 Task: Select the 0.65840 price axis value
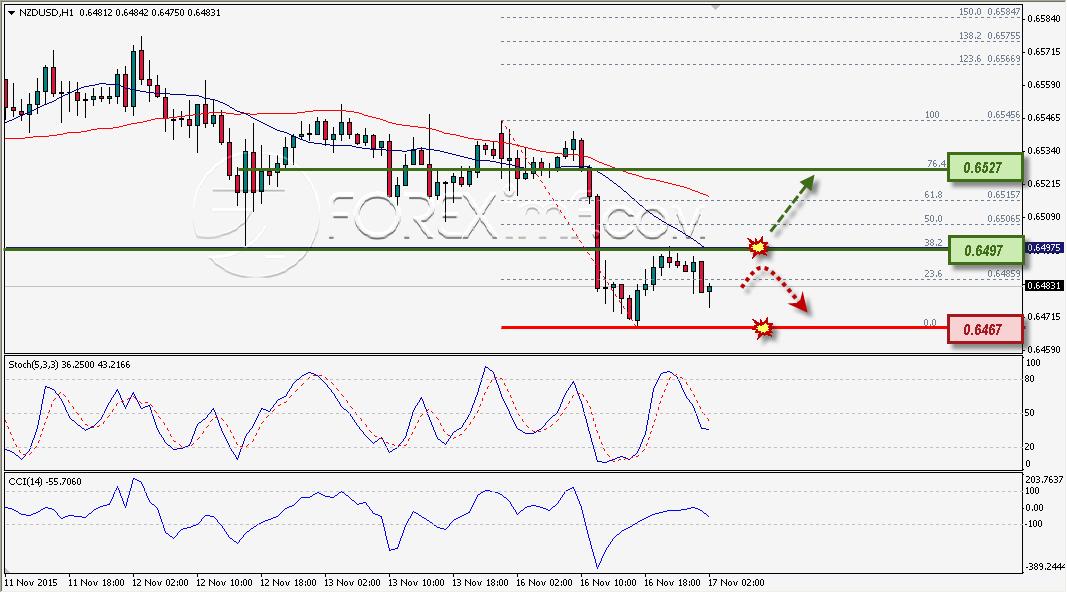click(x=1044, y=18)
